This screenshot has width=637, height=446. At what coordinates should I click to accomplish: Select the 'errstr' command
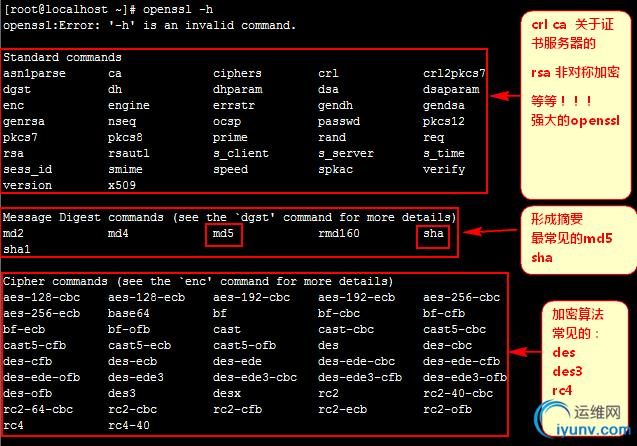[234, 106]
